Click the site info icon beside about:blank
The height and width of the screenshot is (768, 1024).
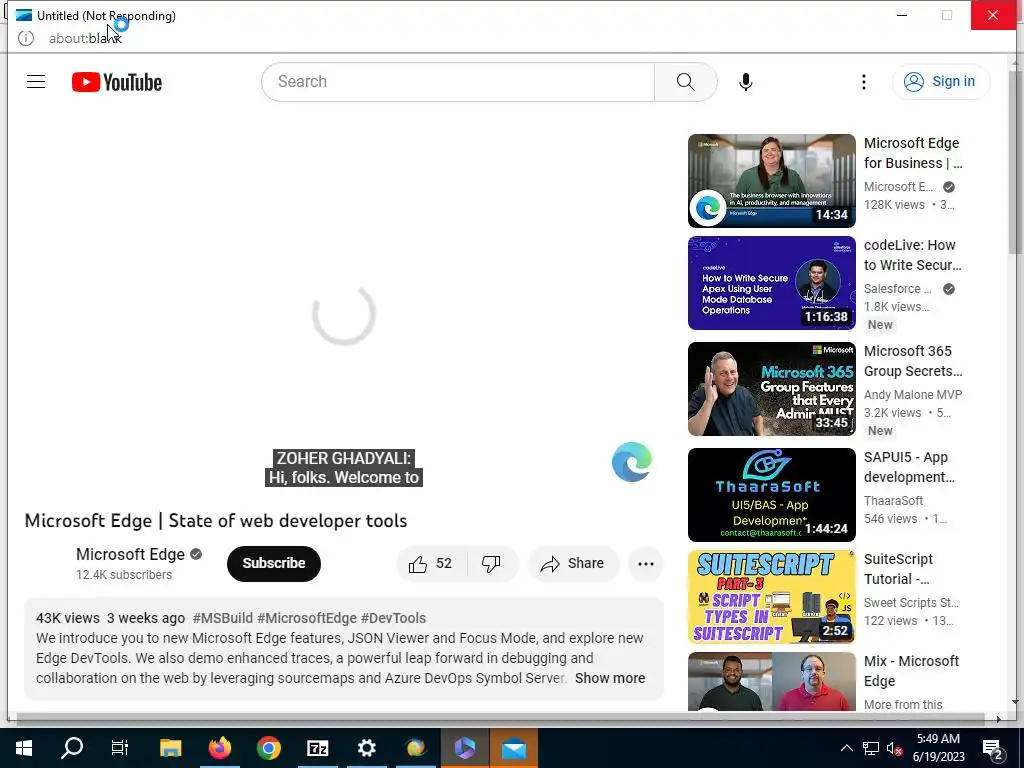click(25, 38)
